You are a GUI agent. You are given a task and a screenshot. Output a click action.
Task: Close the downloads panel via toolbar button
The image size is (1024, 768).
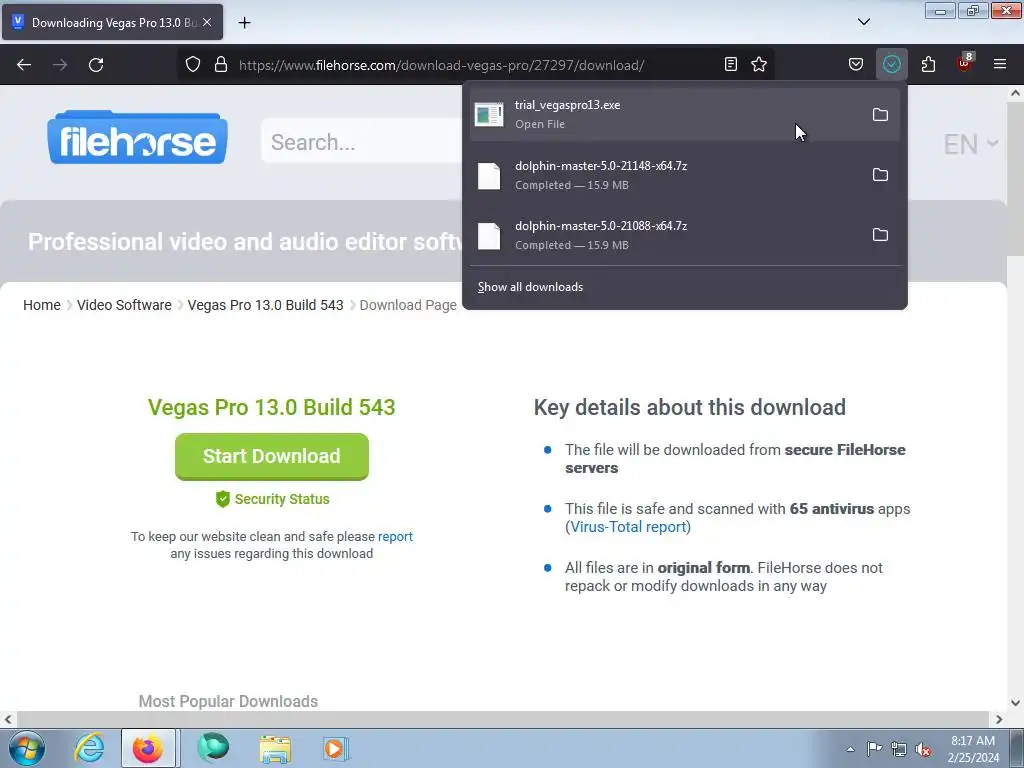[891, 64]
